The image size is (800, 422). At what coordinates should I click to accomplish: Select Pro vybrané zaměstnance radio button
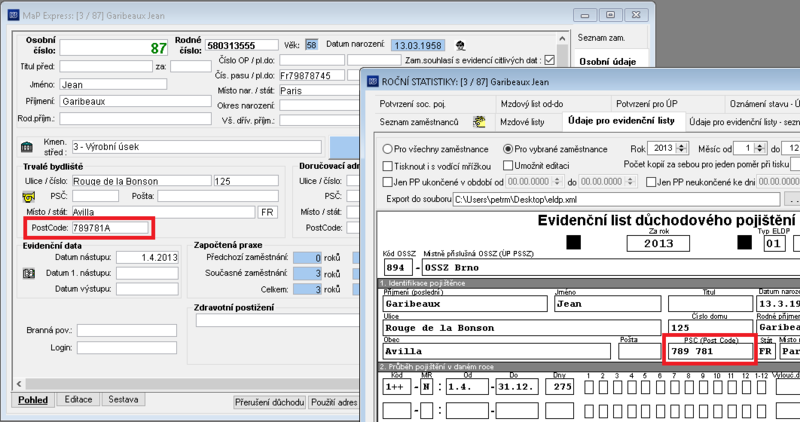(x=508, y=149)
